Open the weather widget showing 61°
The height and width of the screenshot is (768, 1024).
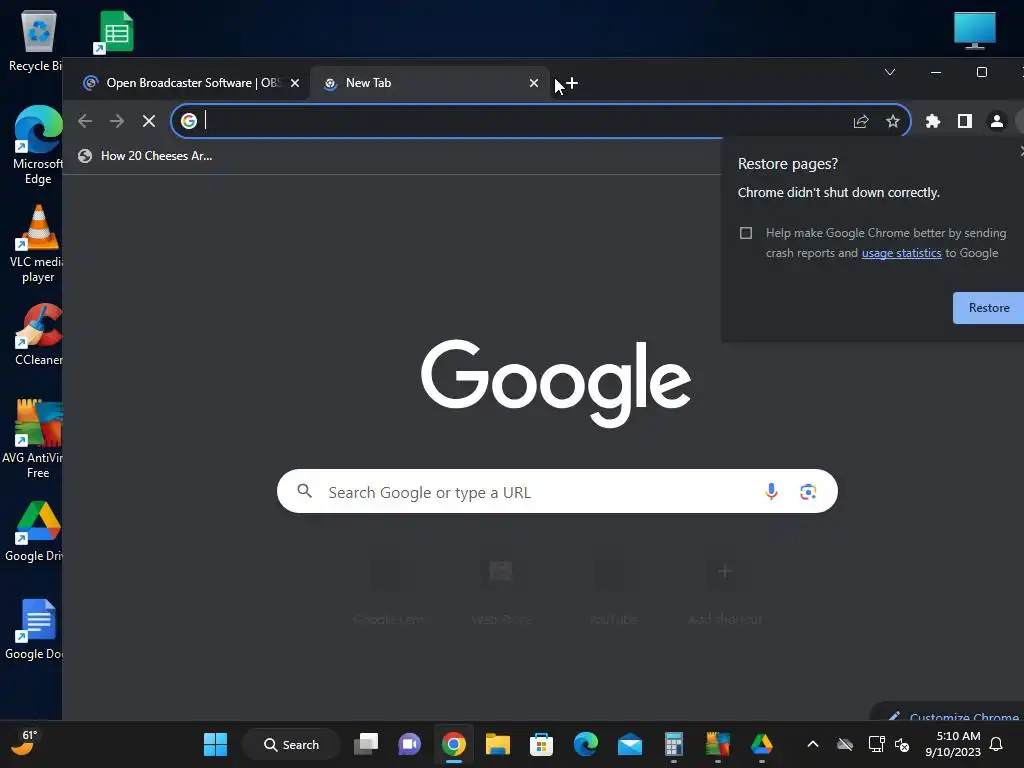[25, 743]
